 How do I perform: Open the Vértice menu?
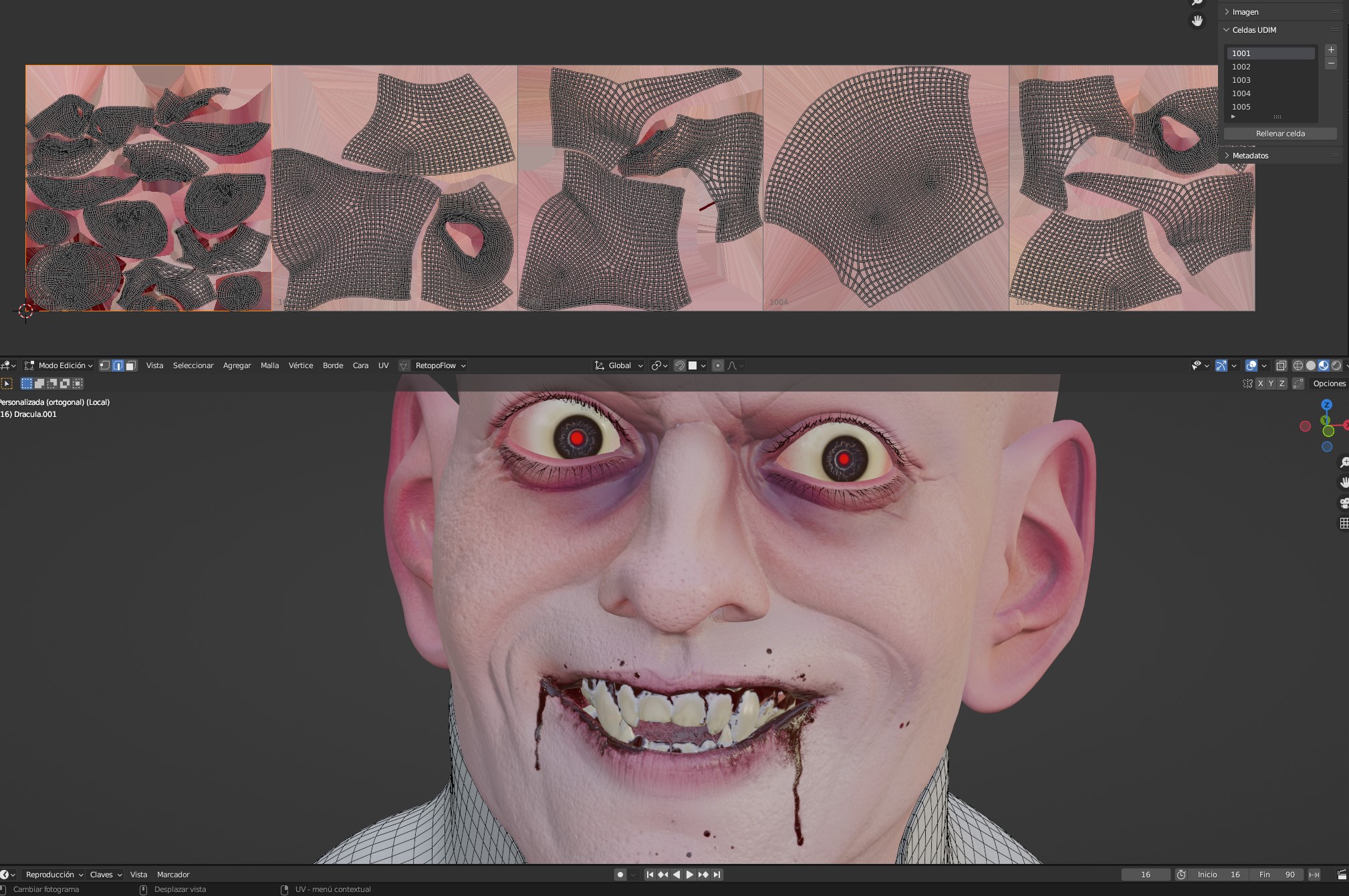pyautogui.click(x=301, y=365)
